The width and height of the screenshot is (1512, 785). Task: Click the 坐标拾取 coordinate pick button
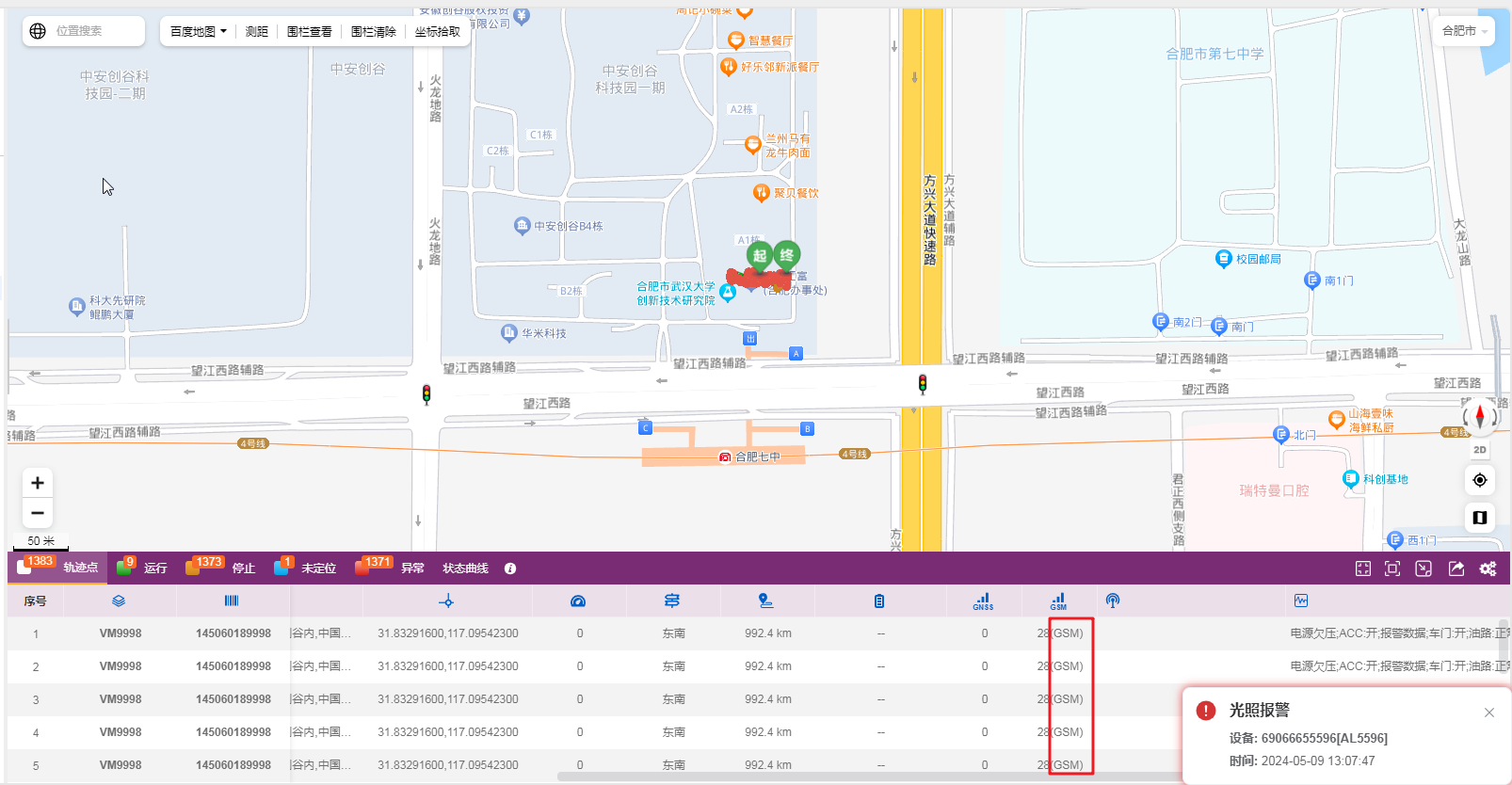(x=437, y=31)
